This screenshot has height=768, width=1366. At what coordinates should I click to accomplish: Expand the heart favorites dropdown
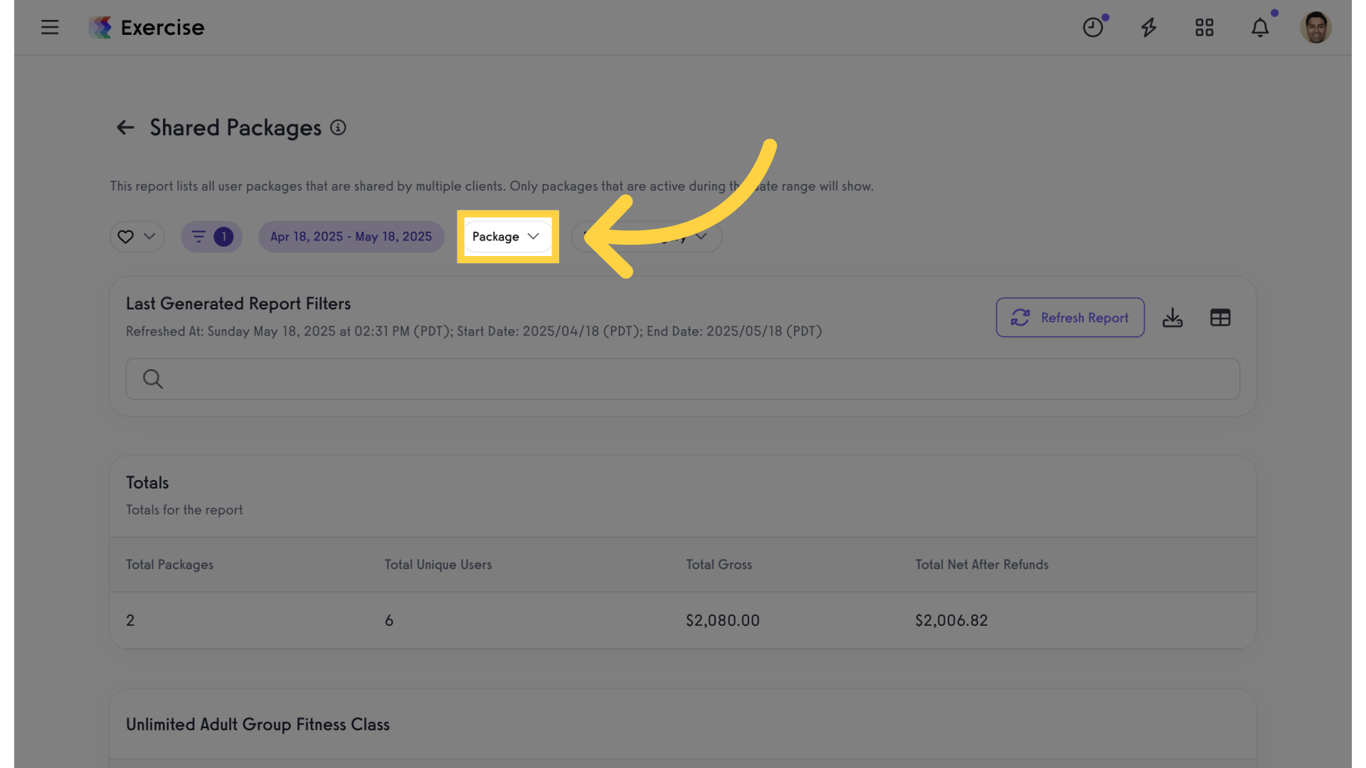tap(137, 237)
